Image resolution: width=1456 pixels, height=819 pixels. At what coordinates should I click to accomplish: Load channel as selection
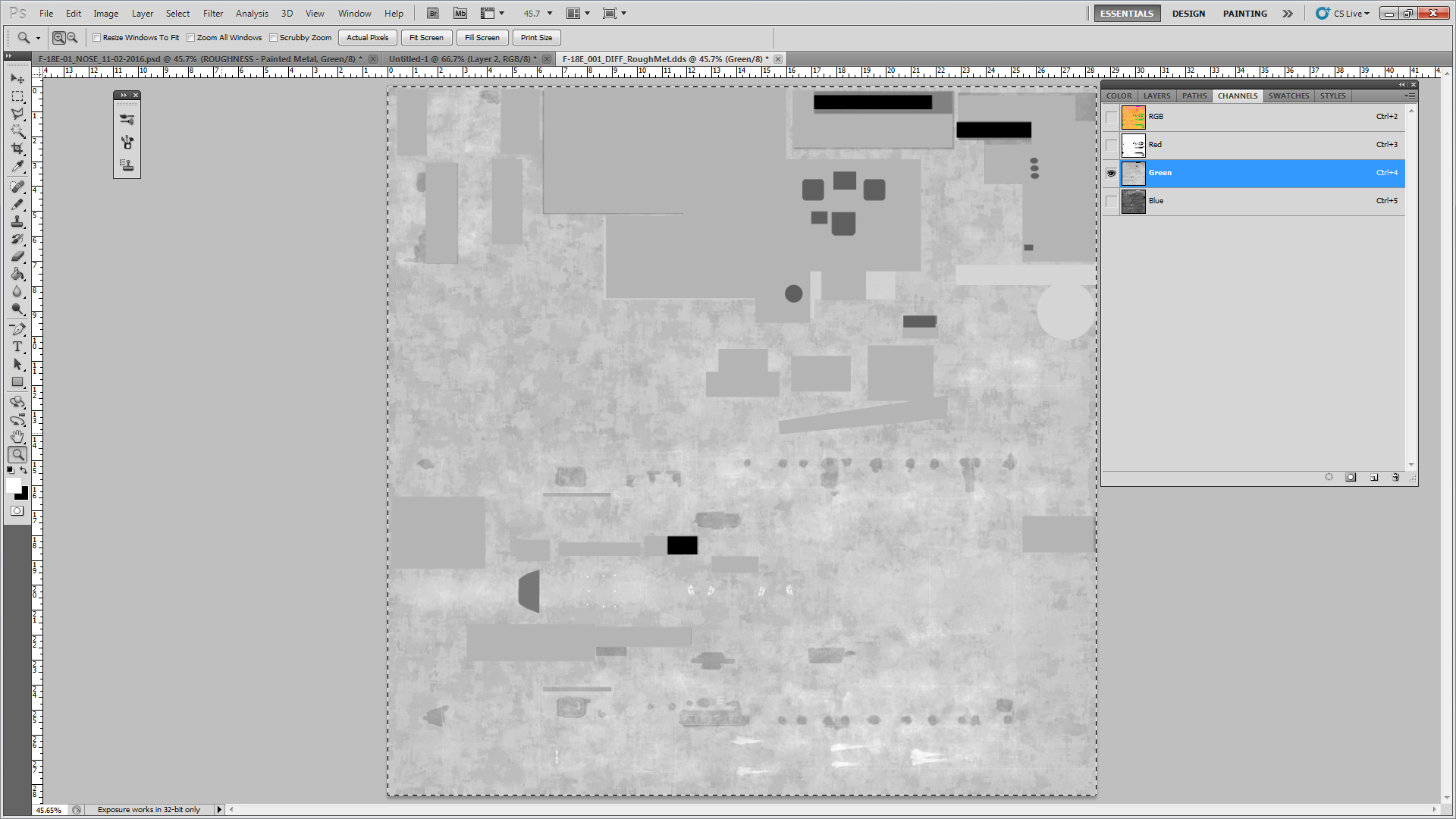[1329, 477]
